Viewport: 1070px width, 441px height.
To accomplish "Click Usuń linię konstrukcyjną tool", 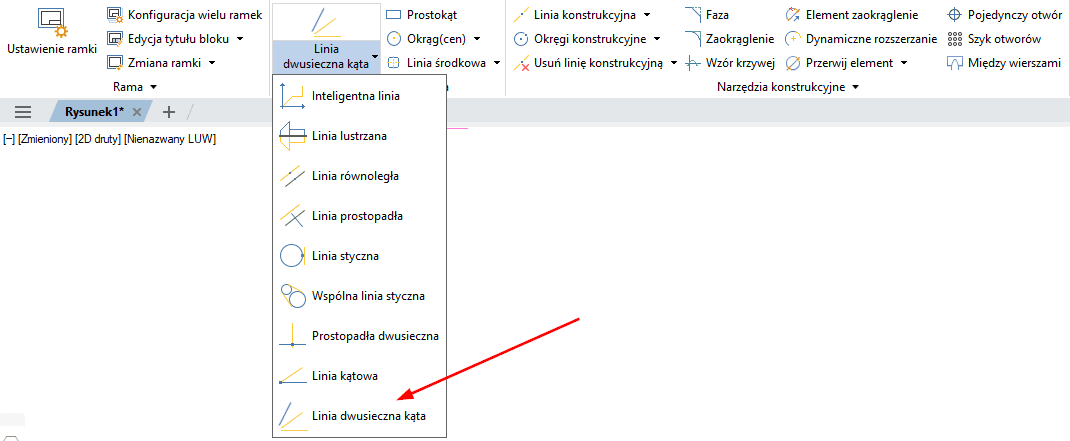I will [588, 63].
